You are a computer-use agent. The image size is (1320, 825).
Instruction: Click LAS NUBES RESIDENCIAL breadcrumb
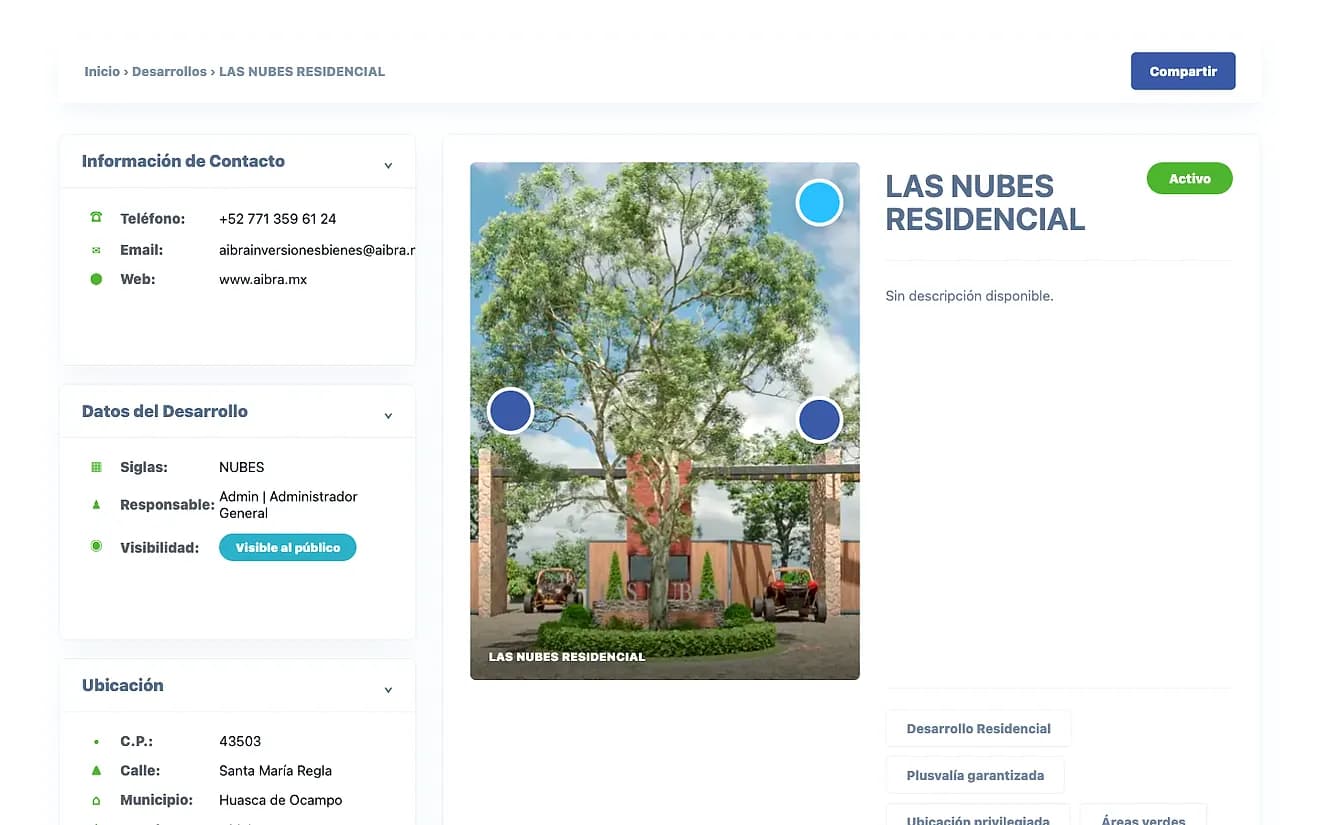(302, 72)
